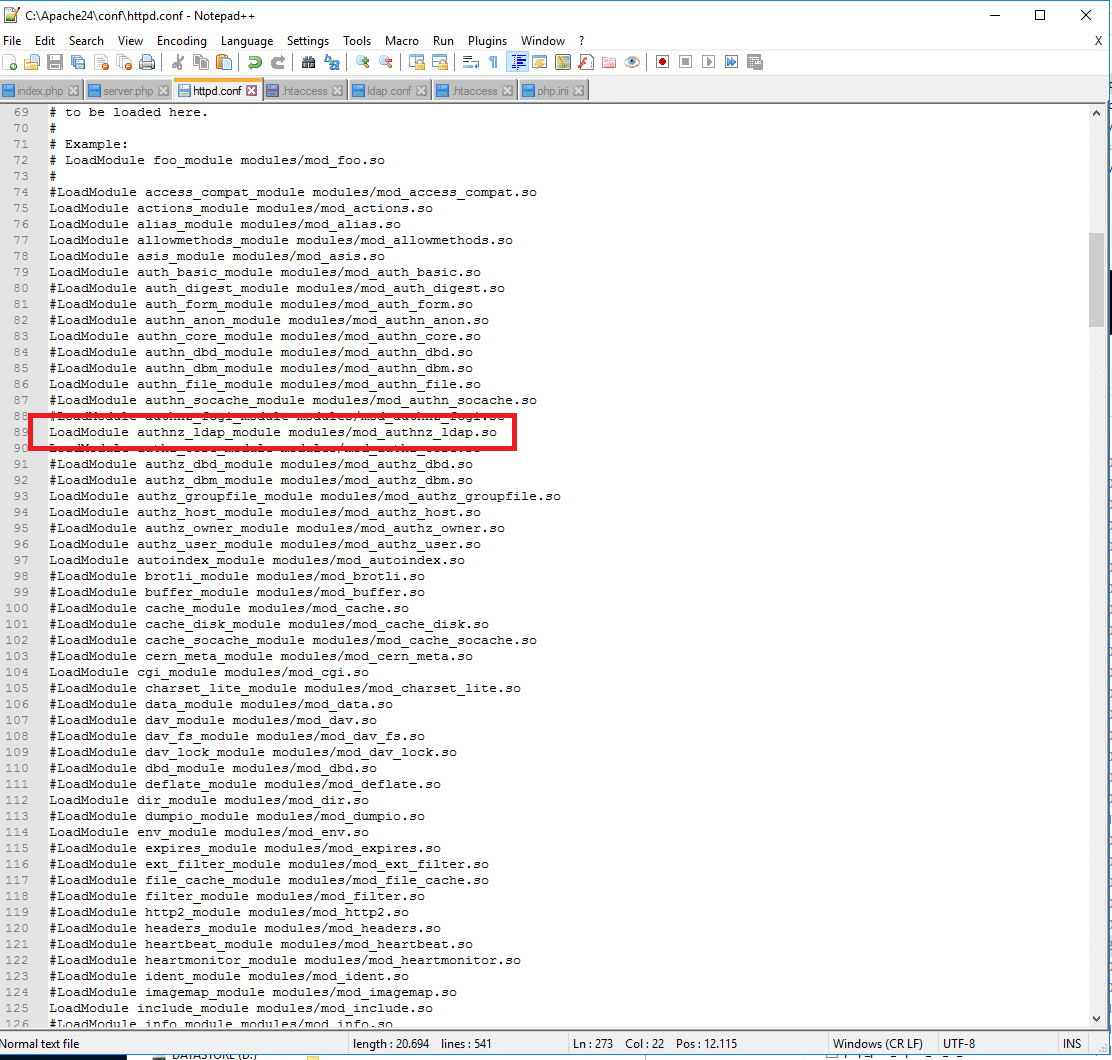Click the Save All toolbar icon
Screen dimensions: 1112x1060
click(x=78, y=62)
